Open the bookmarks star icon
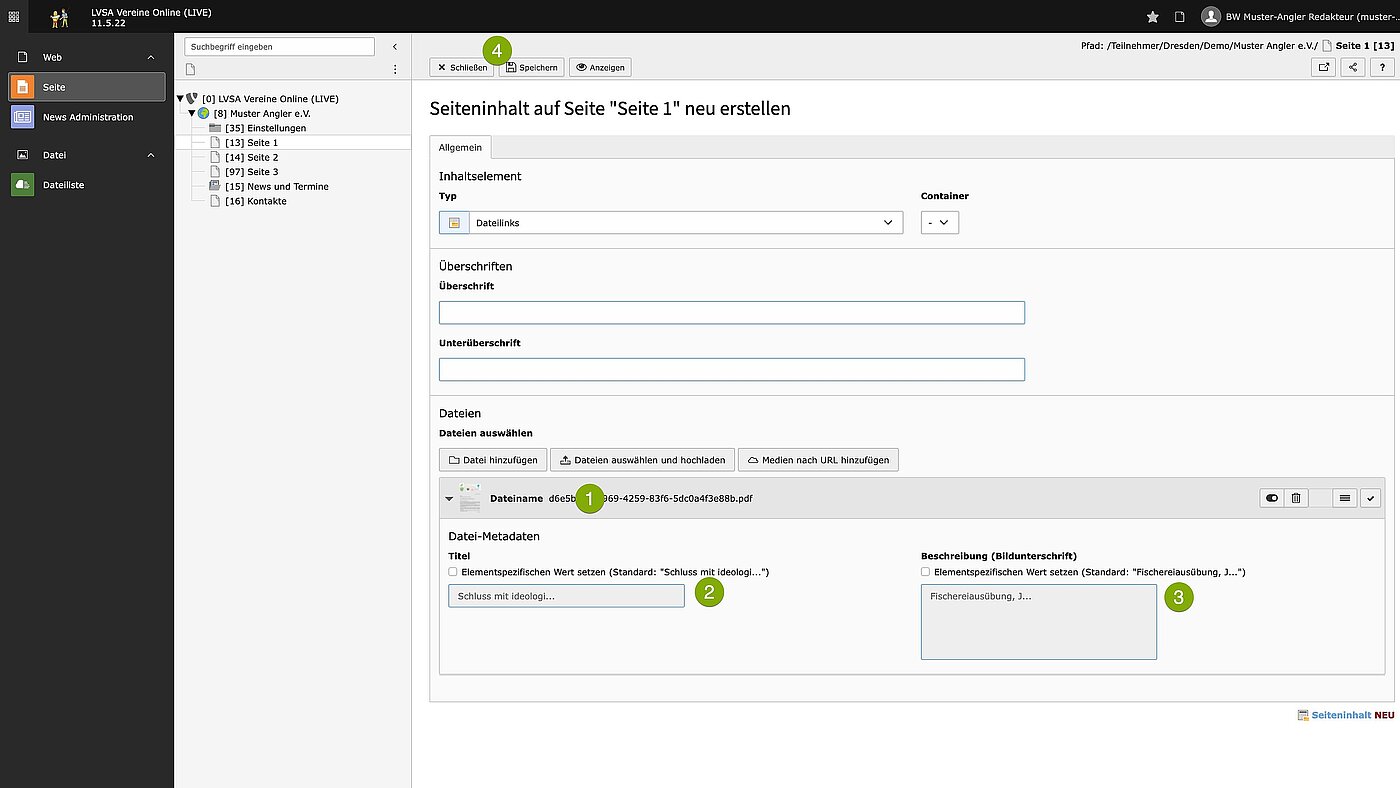The width and height of the screenshot is (1400, 788). [1152, 16]
